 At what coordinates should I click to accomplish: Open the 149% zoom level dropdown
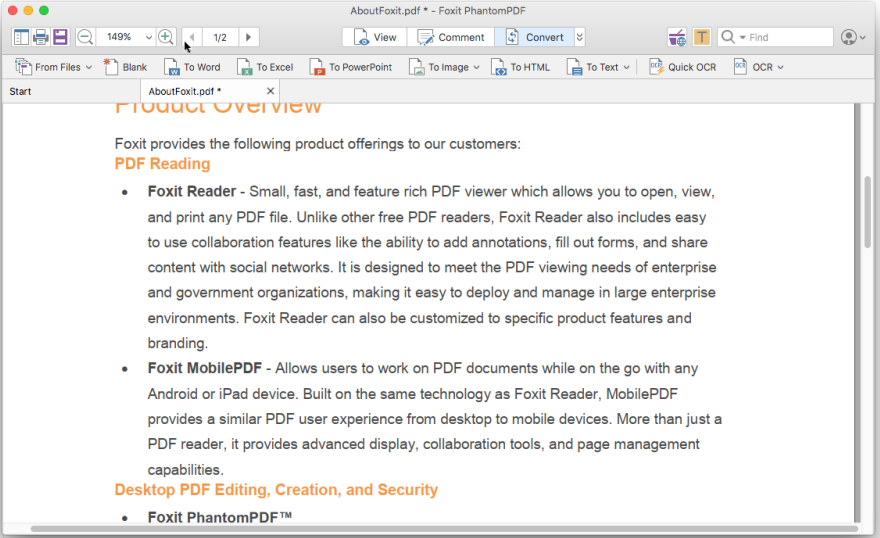148,38
